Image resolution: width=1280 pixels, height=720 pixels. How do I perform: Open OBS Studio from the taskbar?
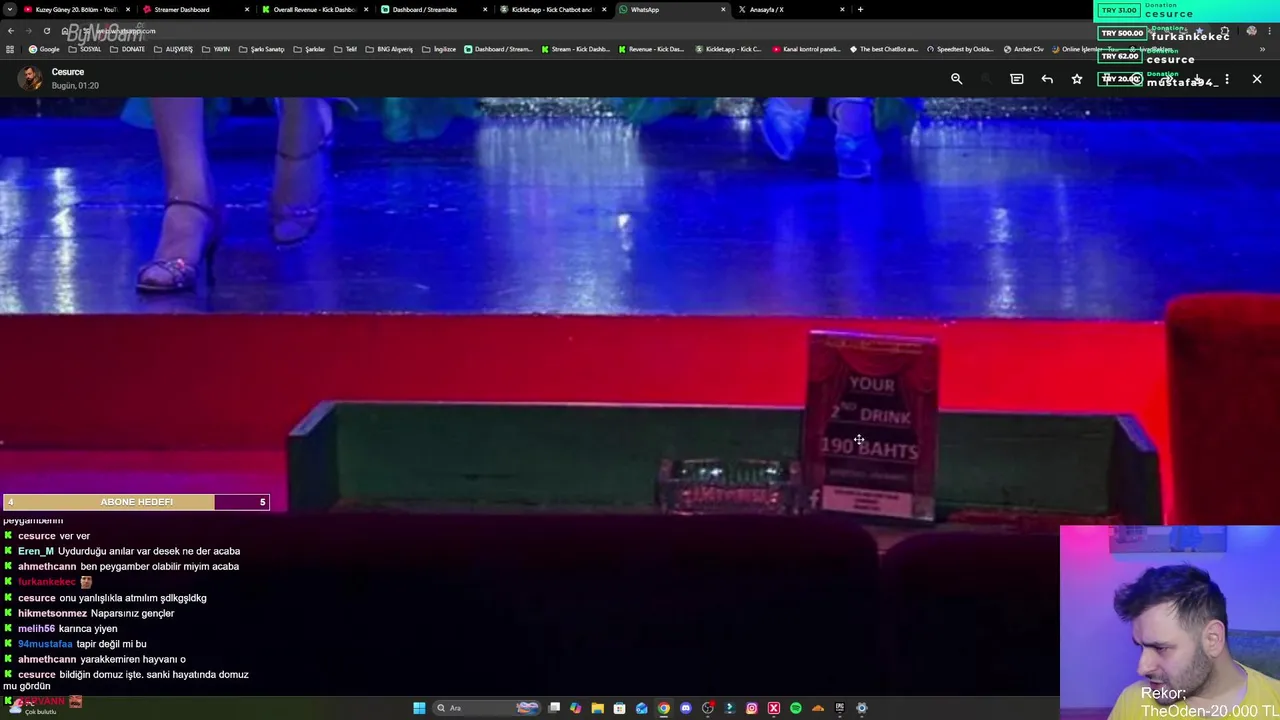[x=708, y=708]
